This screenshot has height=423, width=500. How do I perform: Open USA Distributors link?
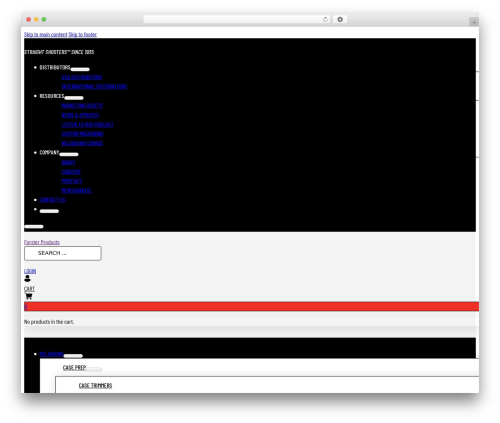tap(82, 77)
